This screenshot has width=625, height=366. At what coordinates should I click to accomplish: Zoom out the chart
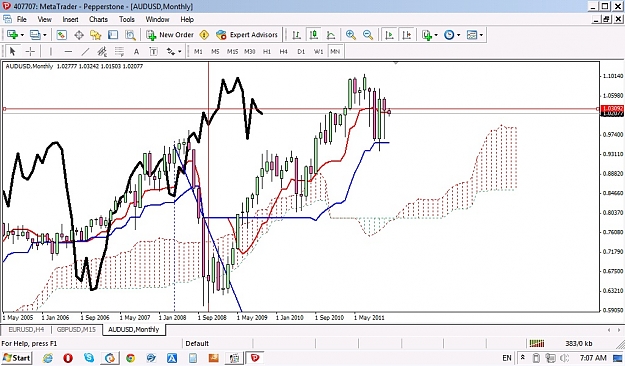click(368, 35)
